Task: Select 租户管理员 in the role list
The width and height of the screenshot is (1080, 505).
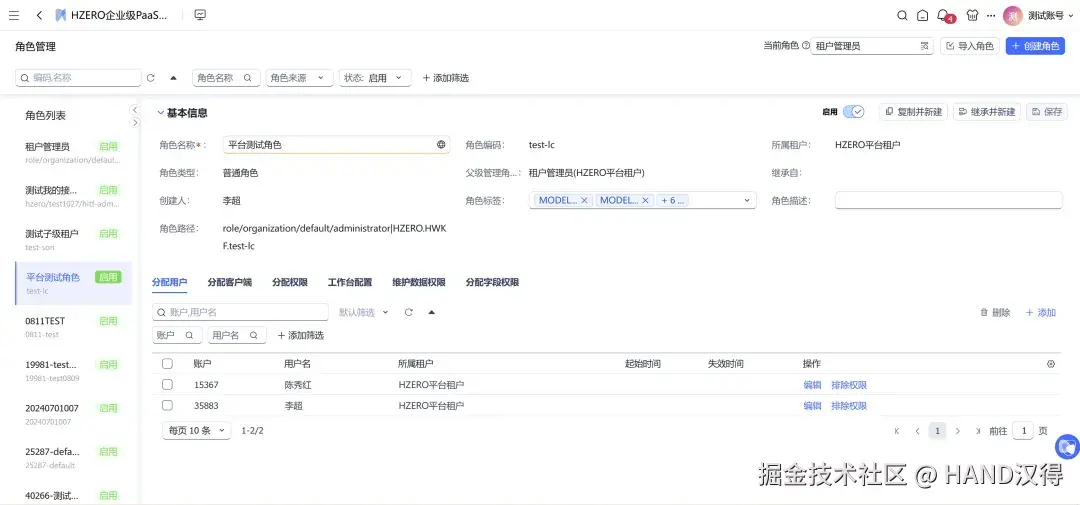Action: (x=74, y=152)
